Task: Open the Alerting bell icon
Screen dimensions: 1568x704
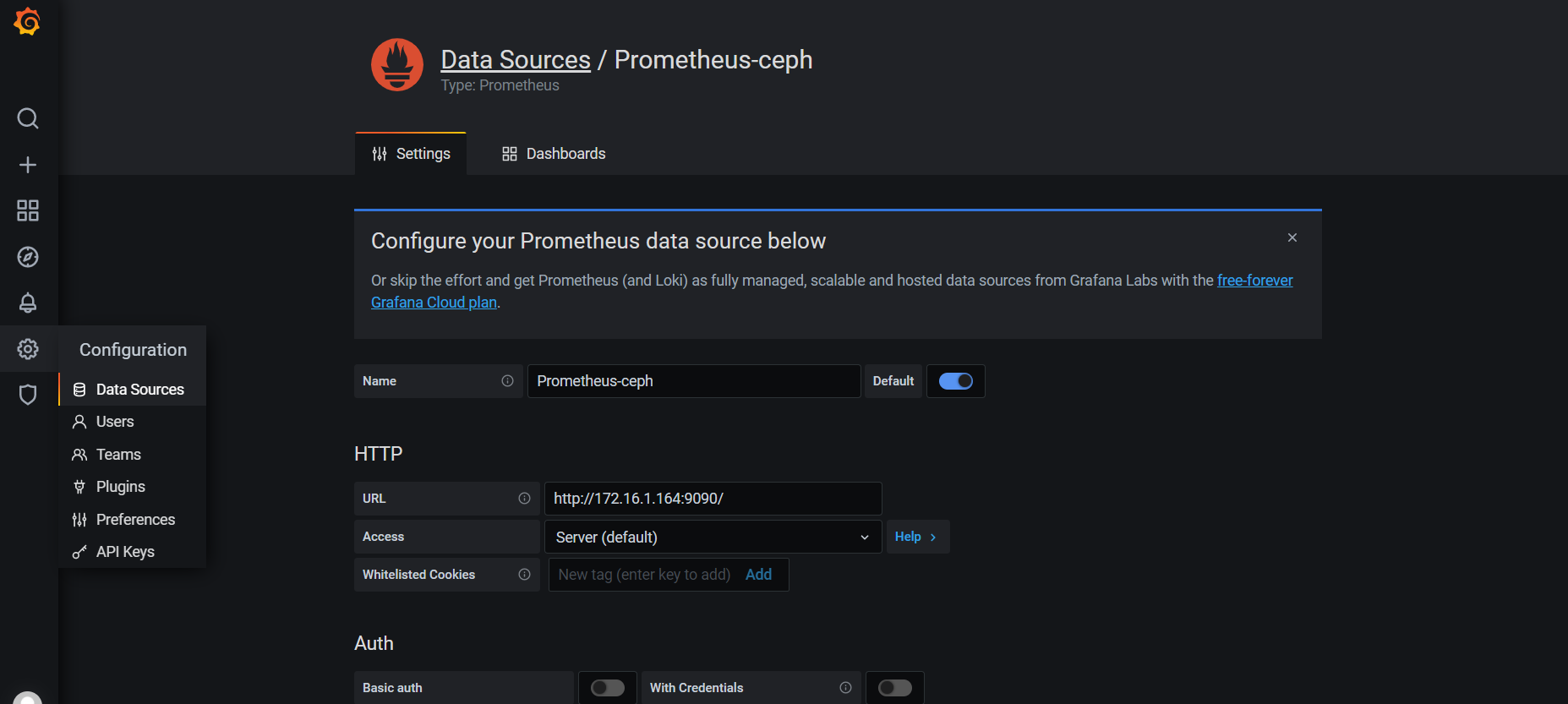Action: coord(28,303)
